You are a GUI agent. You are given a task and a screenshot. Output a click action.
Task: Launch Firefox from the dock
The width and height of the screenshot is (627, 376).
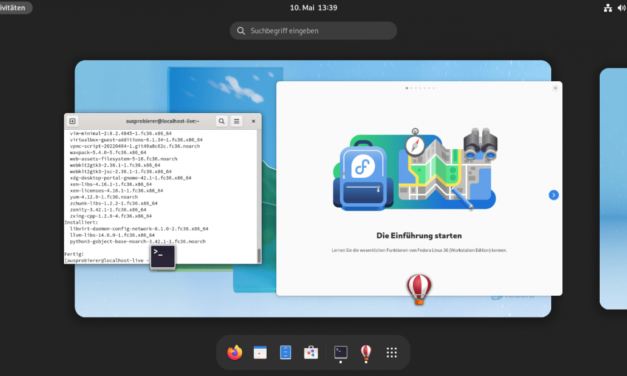tap(235, 352)
